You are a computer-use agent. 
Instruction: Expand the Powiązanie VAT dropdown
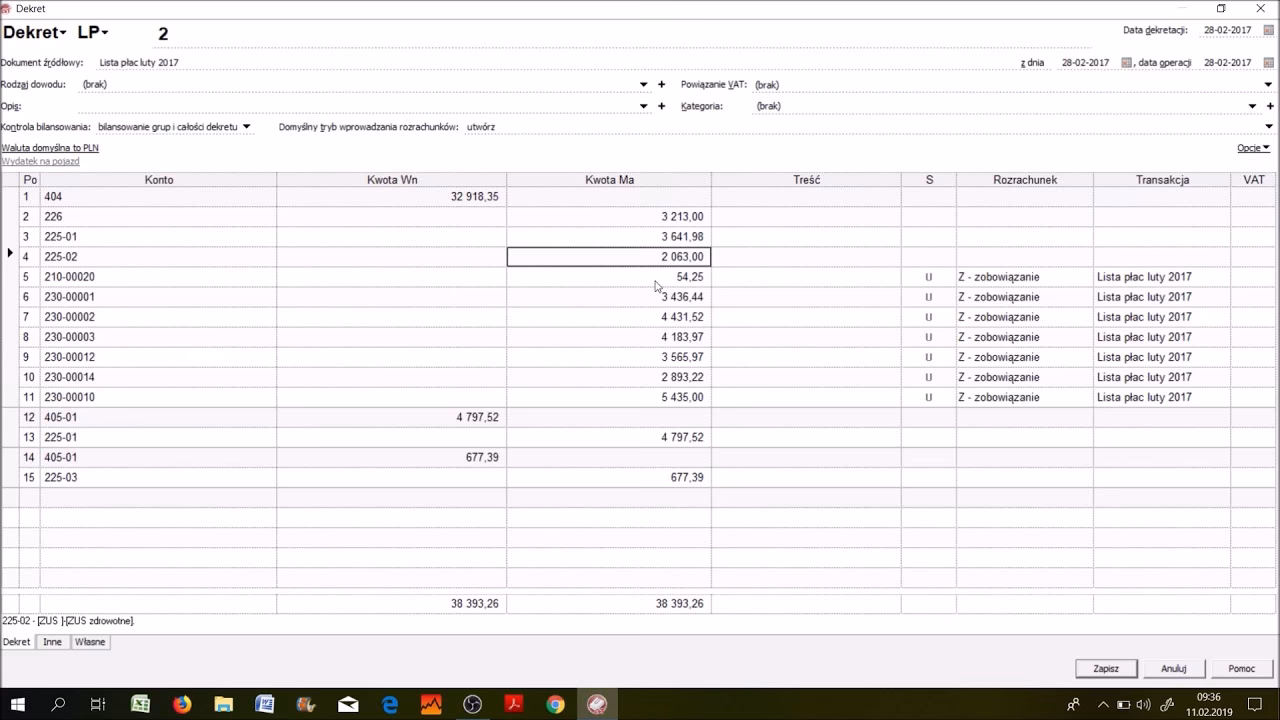1268,85
